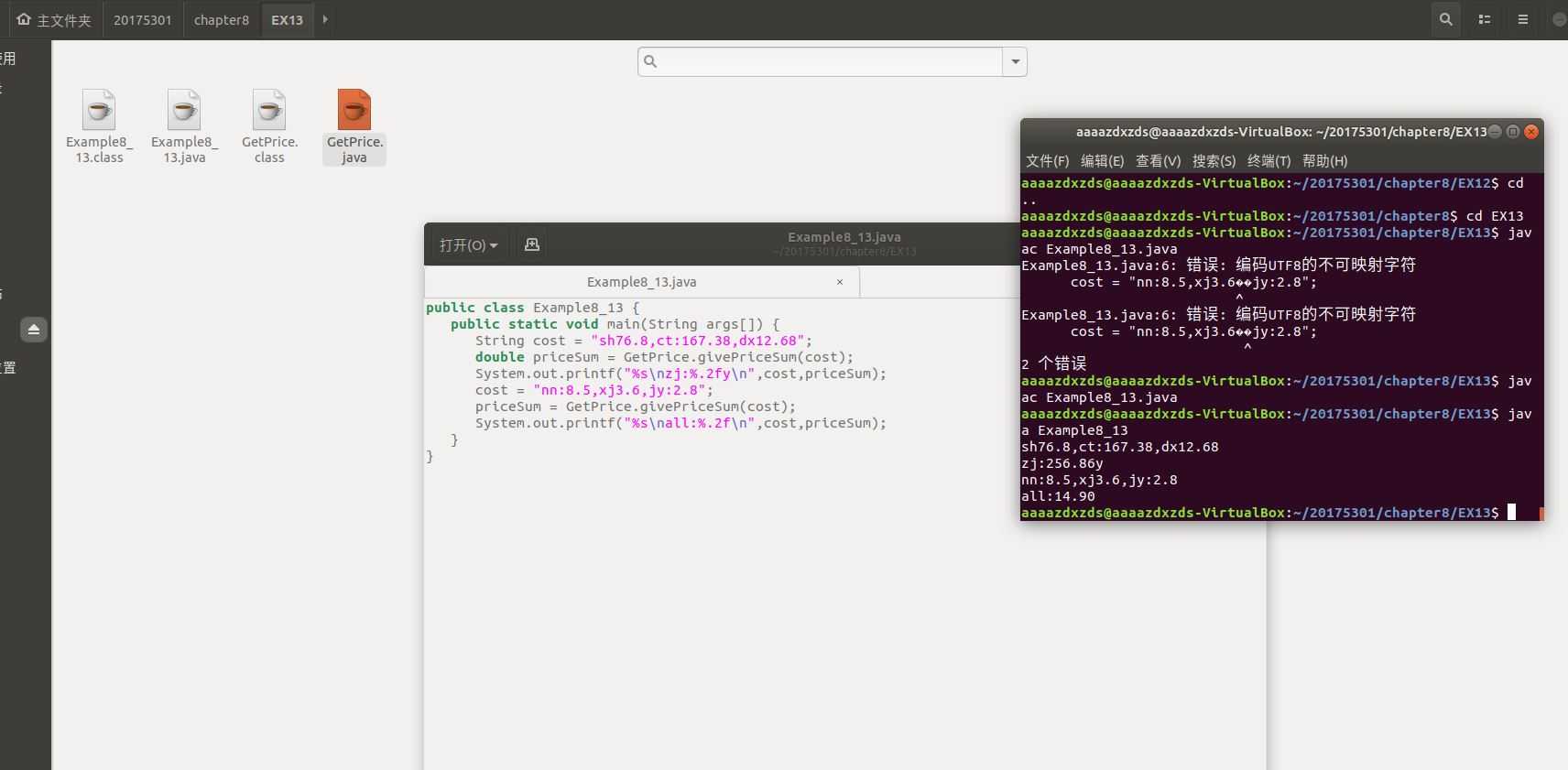Expand the path bar forward arrow
Screen dimensions: 1568x770
325,19
